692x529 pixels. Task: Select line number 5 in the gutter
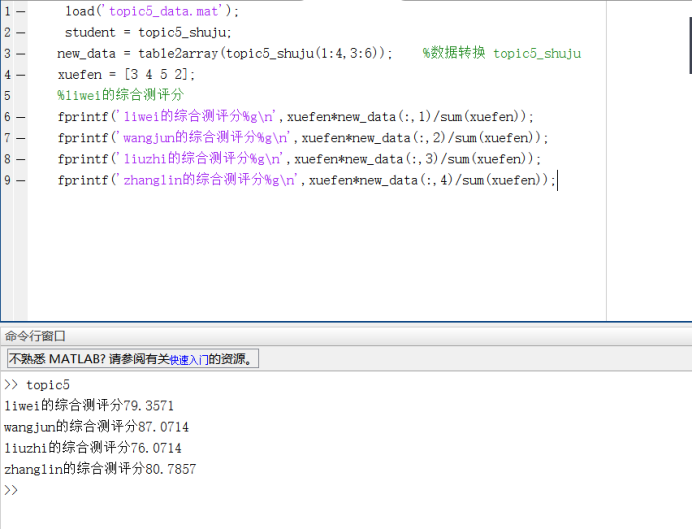click(7, 96)
